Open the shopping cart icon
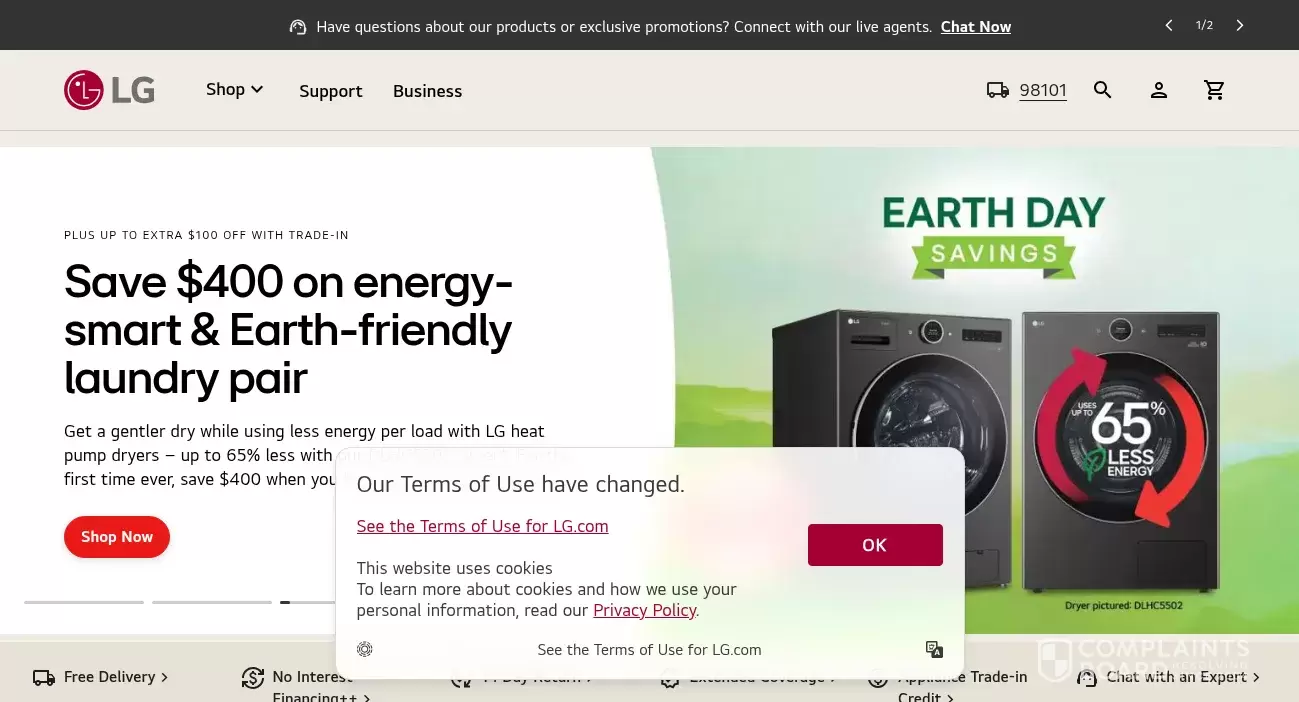This screenshot has height=702, width=1299. coord(1215,90)
